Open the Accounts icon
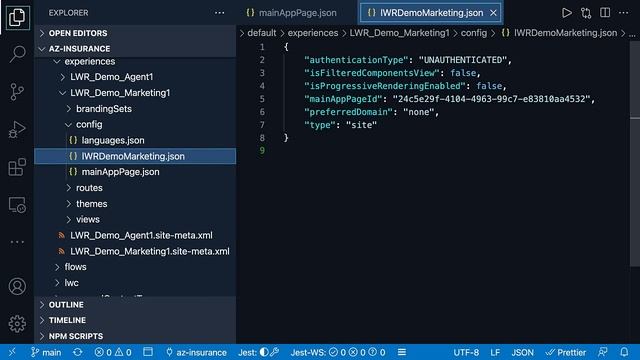Image resolution: width=640 pixels, height=360 pixels. (x=17, y=287)
